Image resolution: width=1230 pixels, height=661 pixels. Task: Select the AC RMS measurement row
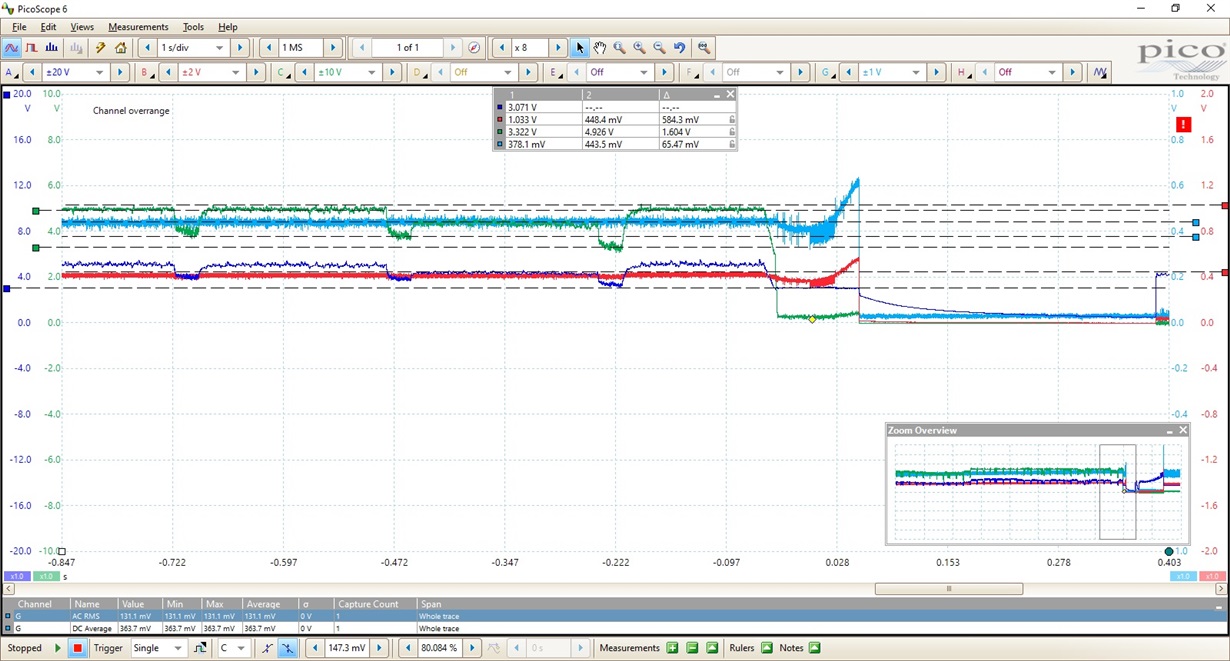coord(615,617)
